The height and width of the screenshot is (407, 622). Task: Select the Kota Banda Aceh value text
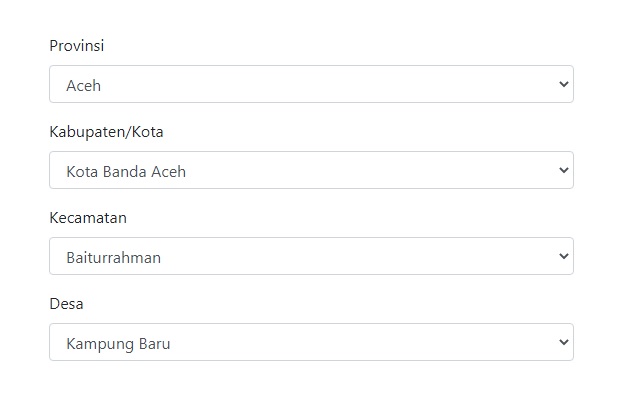[x=126, y=172]
